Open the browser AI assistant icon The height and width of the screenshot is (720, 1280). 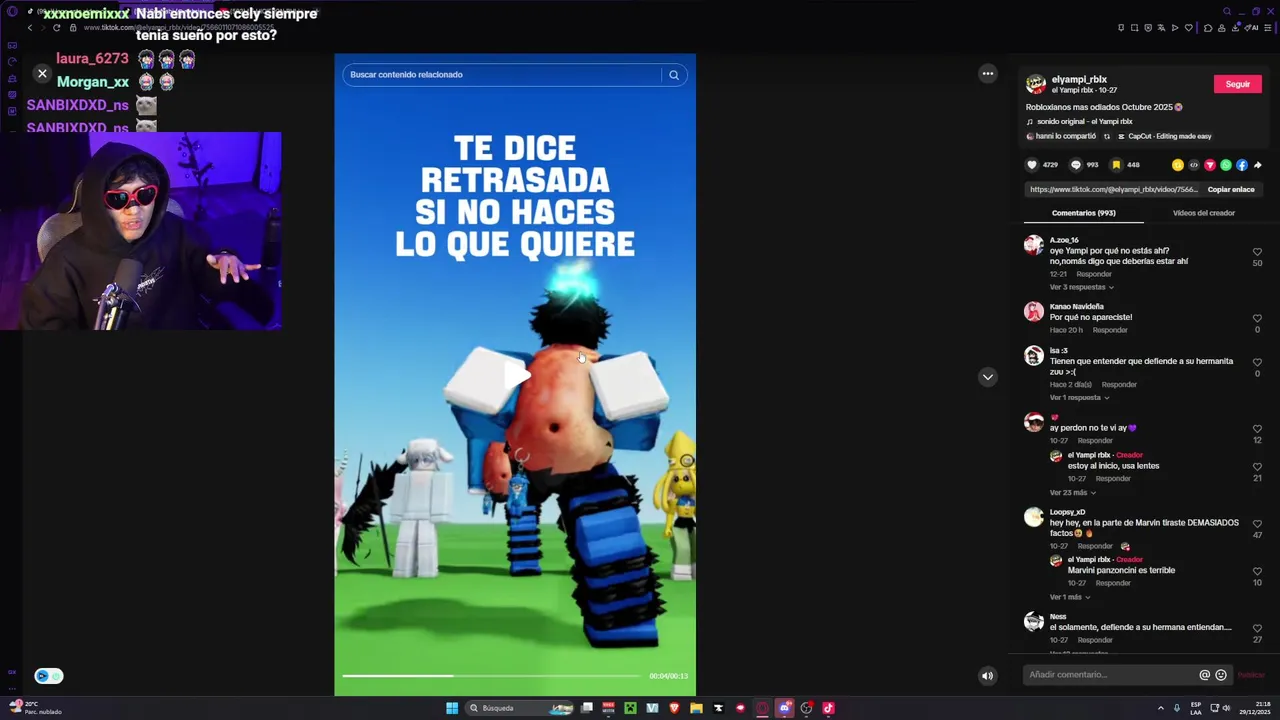click(x=1251, y=27)
